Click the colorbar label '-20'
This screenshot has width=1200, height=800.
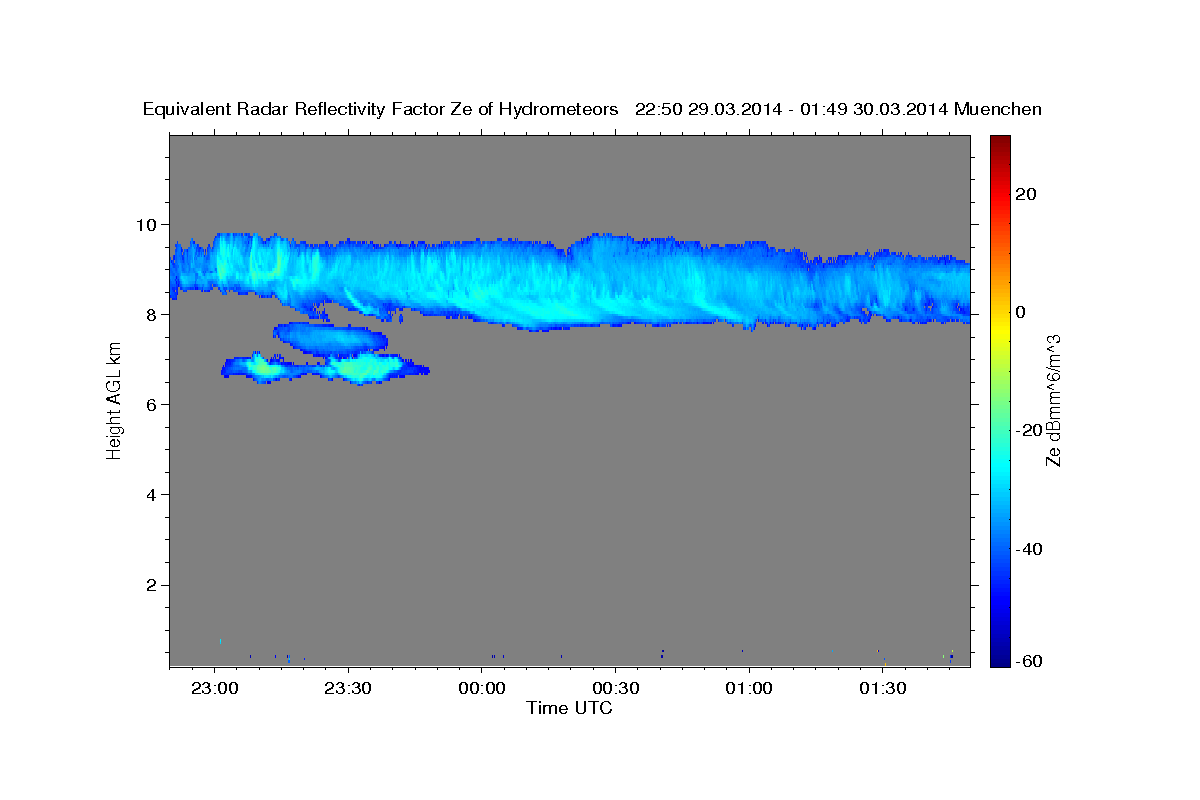pos(1029,430)
